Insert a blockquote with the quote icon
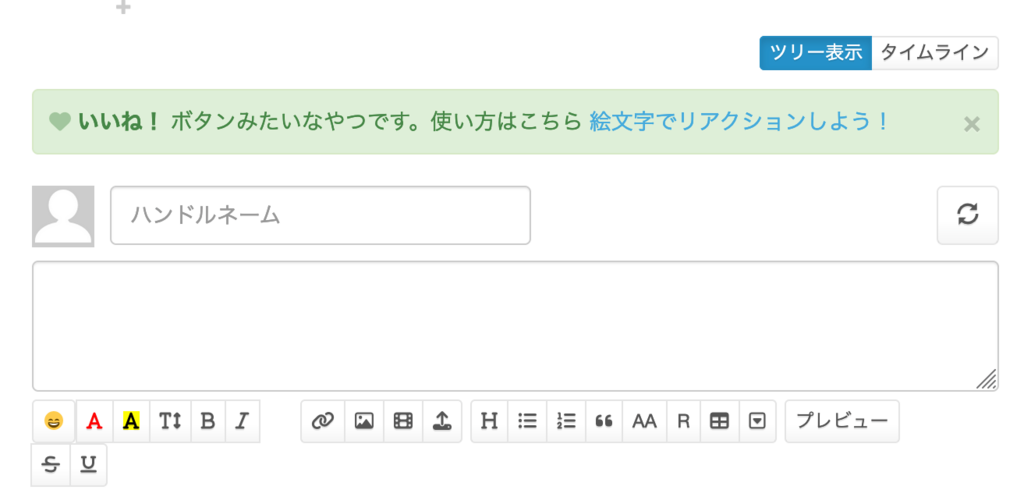 604,421
